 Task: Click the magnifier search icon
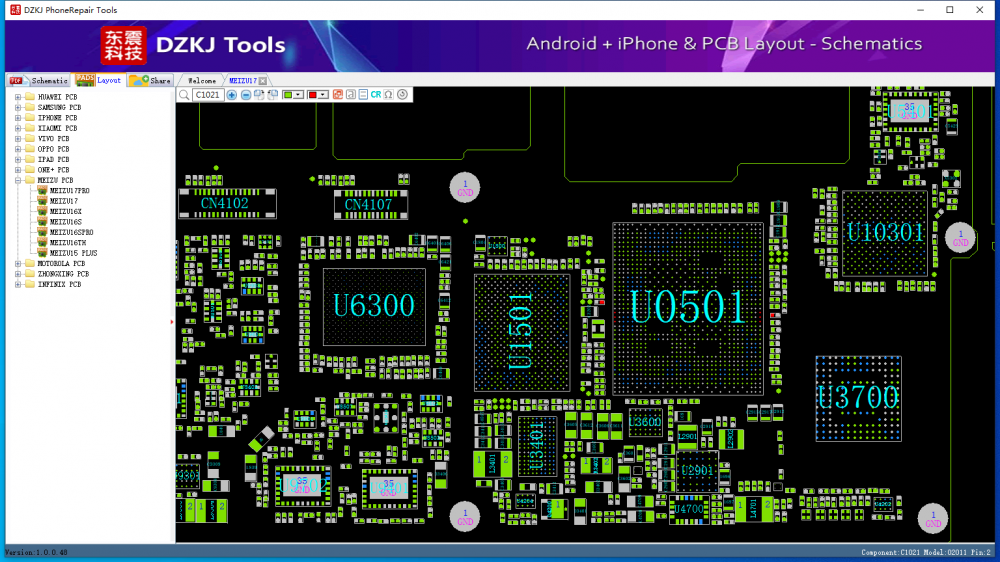point(184,94)
